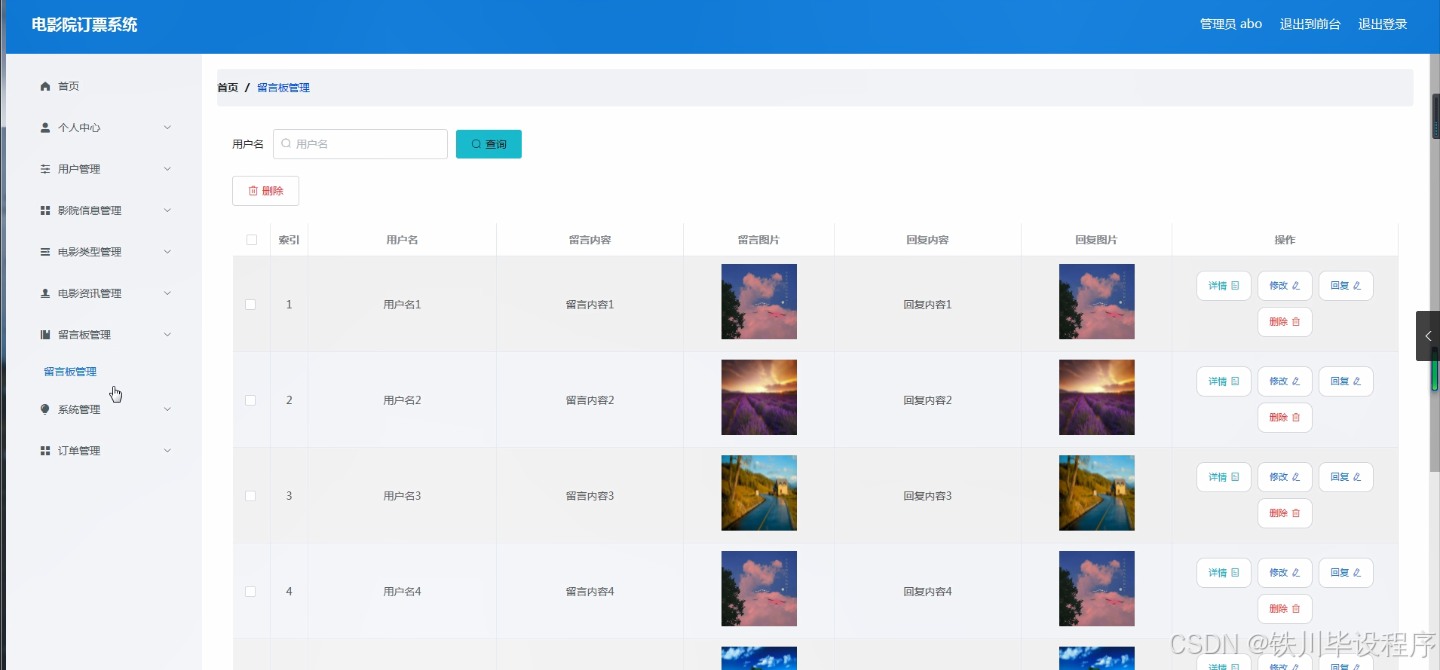Click 回复 for row 用户名2
This screenshot has height=670, width=1440.
1346,382
